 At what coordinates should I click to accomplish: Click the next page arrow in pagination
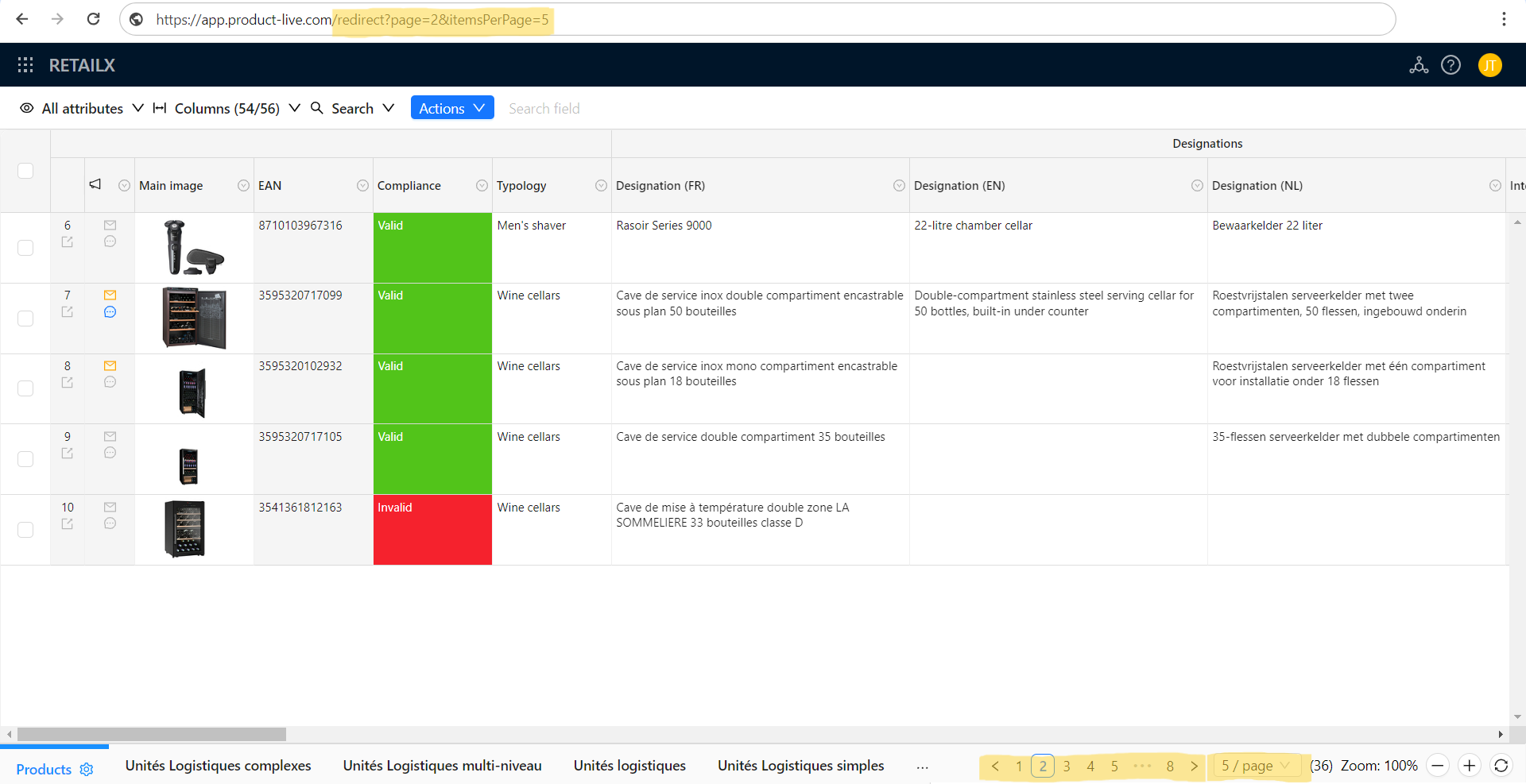(x=1194, y=766)
